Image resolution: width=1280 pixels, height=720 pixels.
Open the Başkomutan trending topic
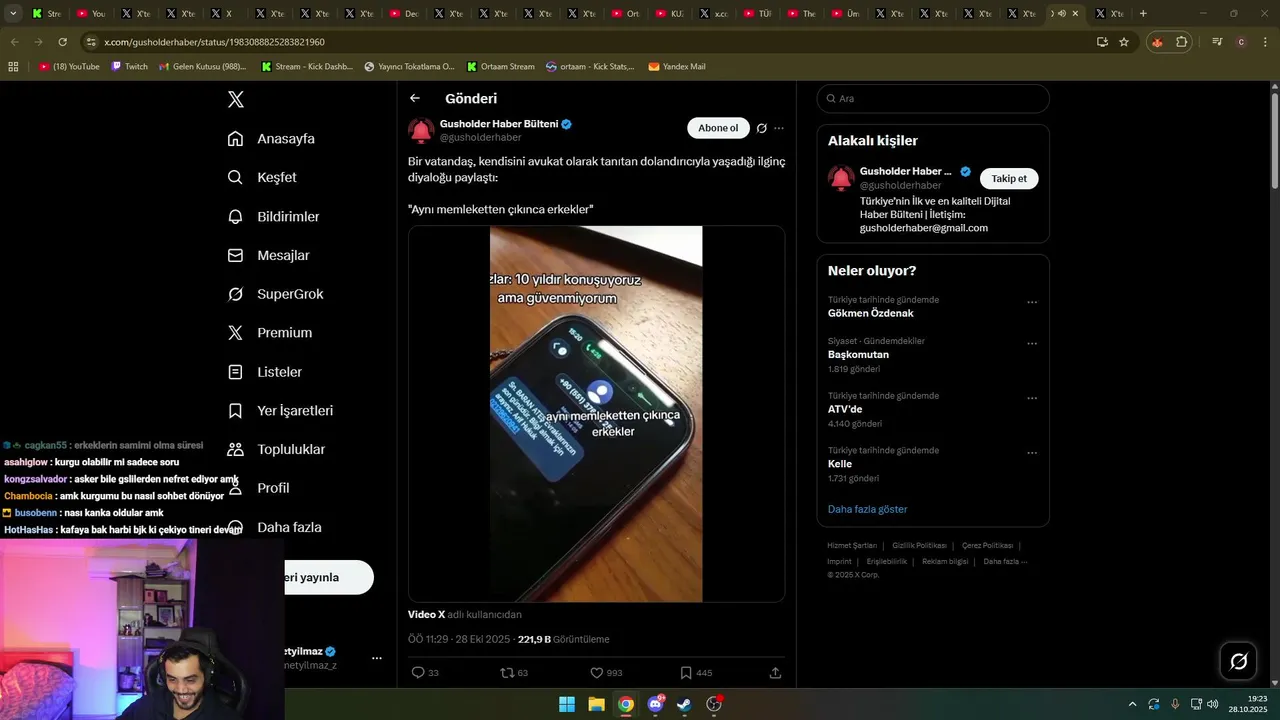tap(858, 354)
